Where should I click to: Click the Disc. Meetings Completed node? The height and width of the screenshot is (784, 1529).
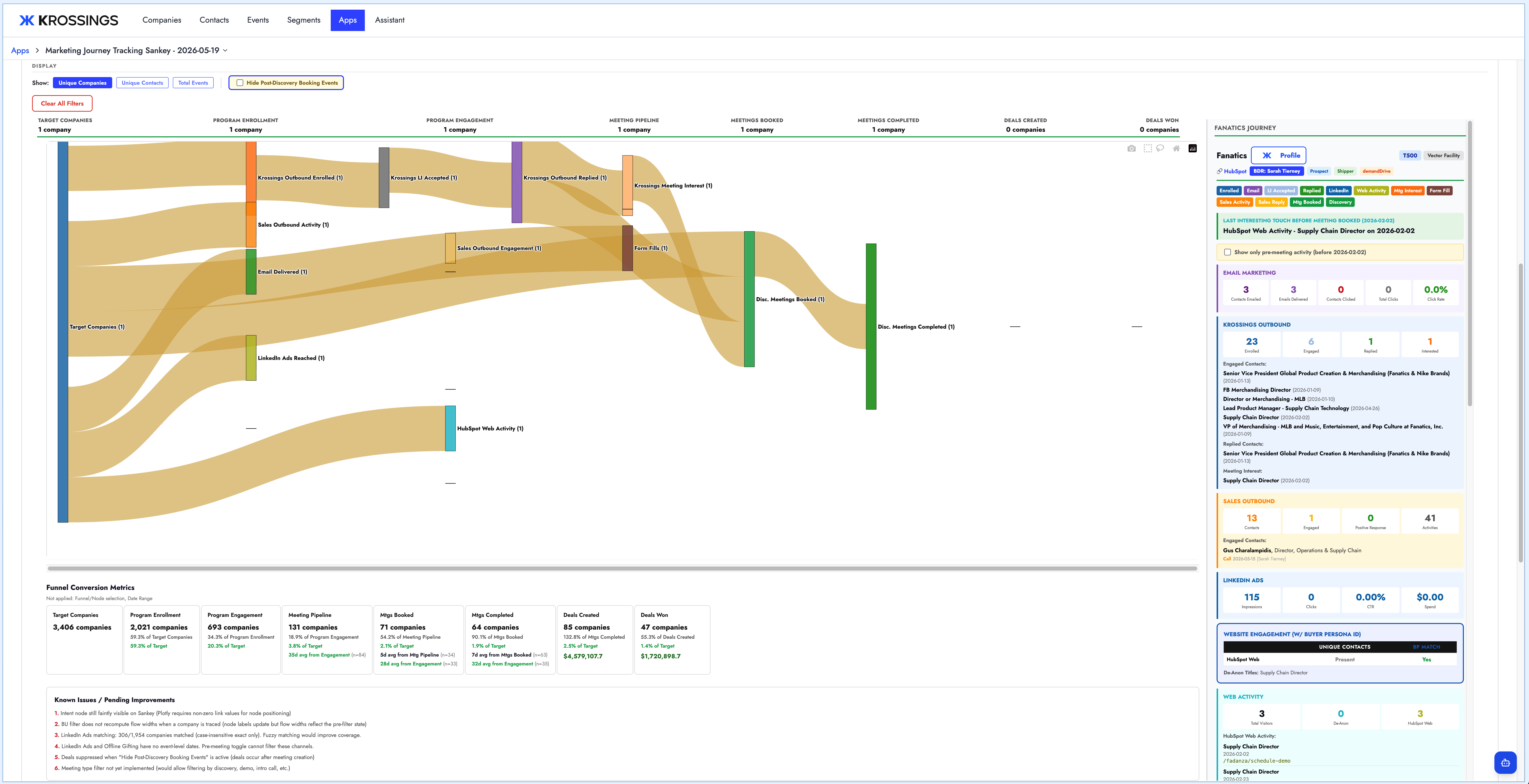pos(871,326)
